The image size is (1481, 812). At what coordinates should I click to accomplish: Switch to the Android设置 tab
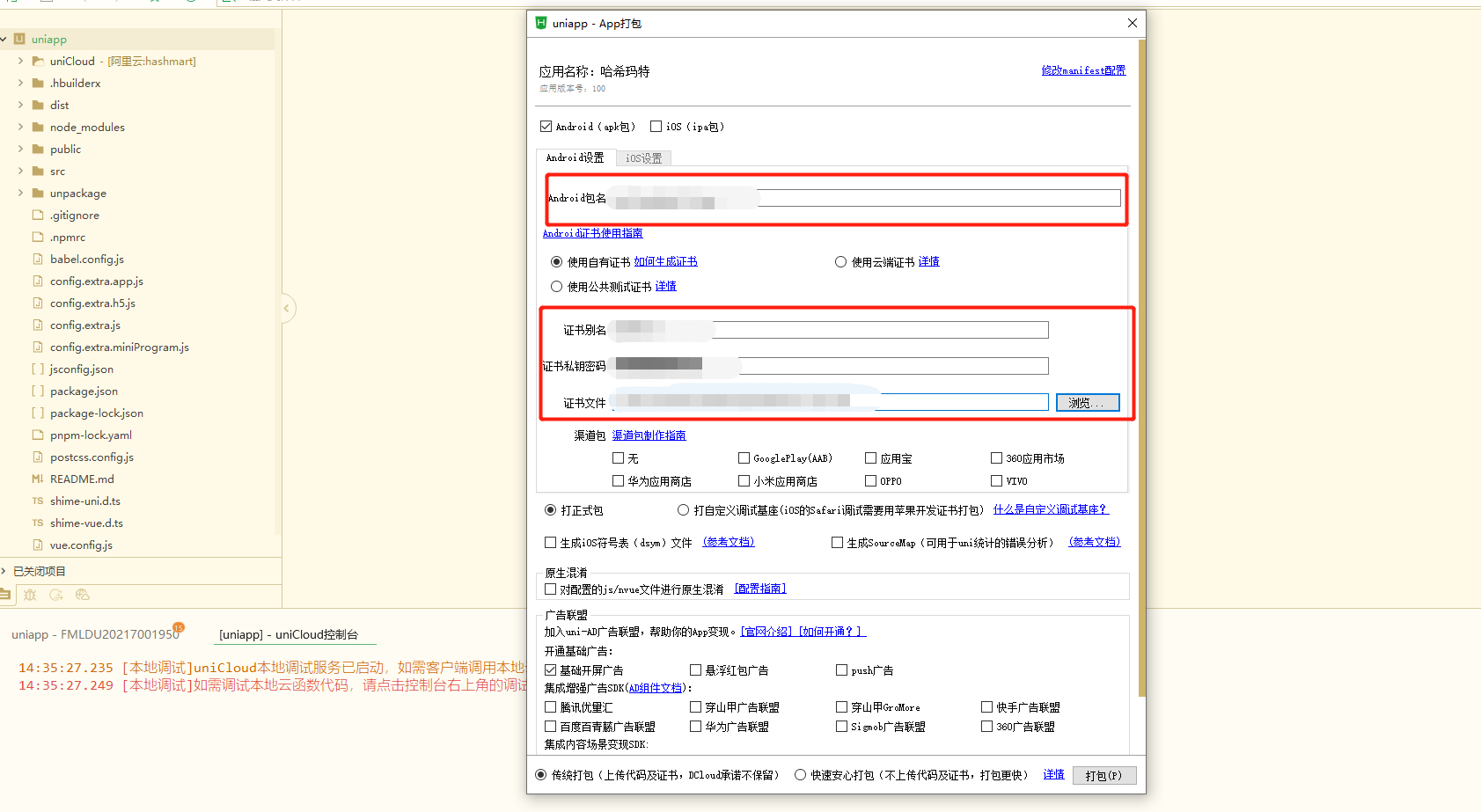coord(575,157)
